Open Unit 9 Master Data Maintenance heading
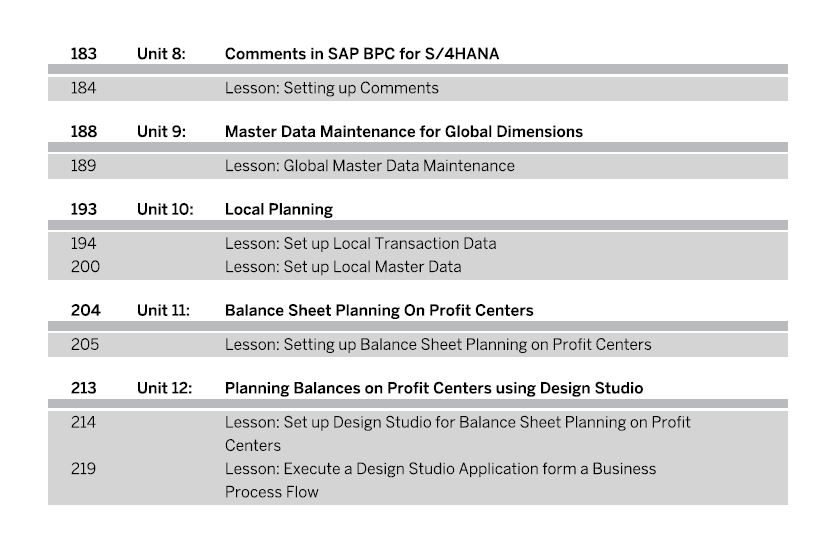This screenshot has height=560, width=828. click(404, 132)
